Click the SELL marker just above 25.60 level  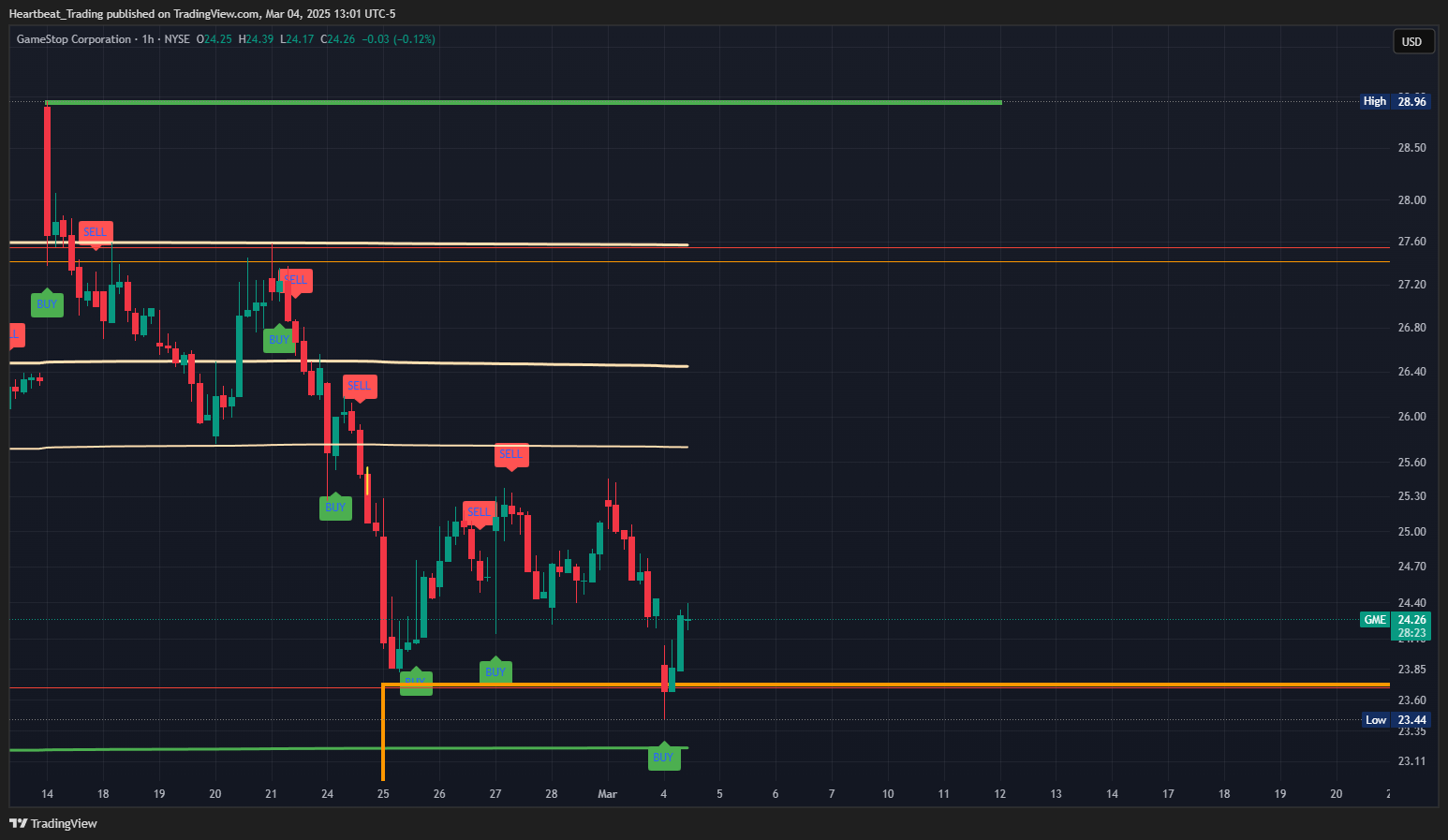(x=511, y=455)
